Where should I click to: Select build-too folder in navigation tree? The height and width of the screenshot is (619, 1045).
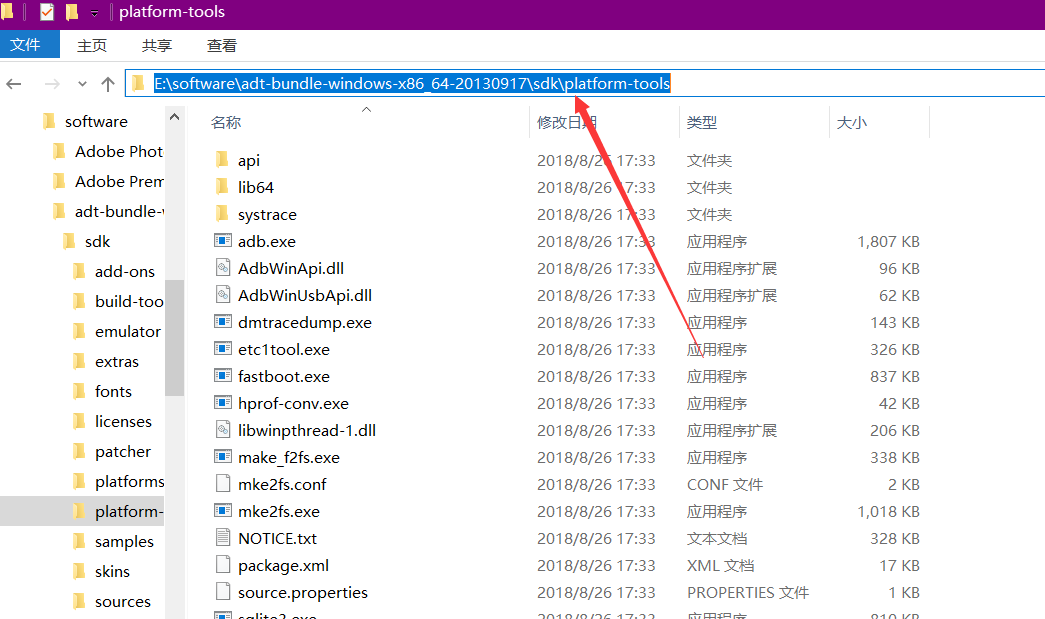pyautogui.click(x=129, y=301)
